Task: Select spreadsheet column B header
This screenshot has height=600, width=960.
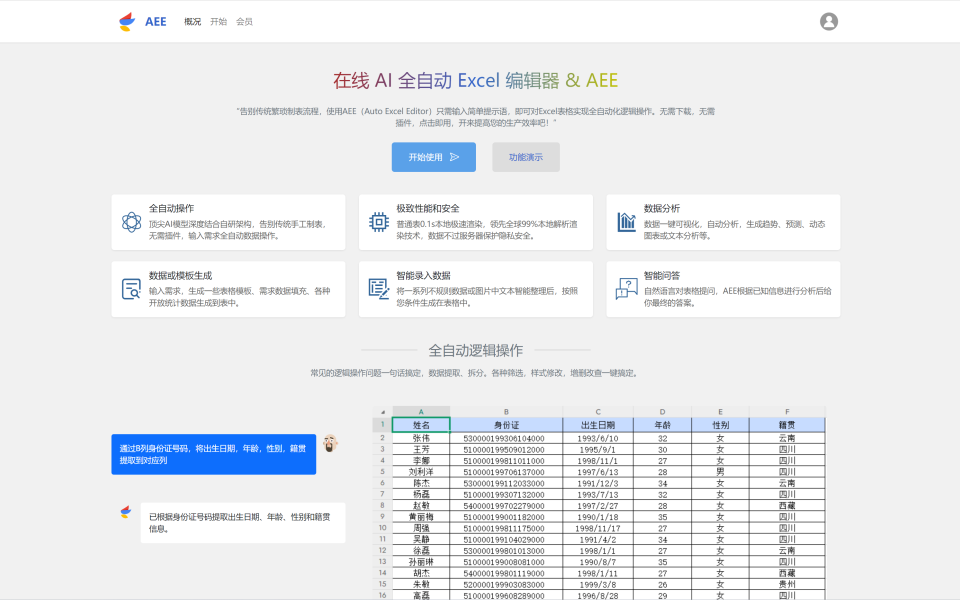Action: [x=506, y=412]
